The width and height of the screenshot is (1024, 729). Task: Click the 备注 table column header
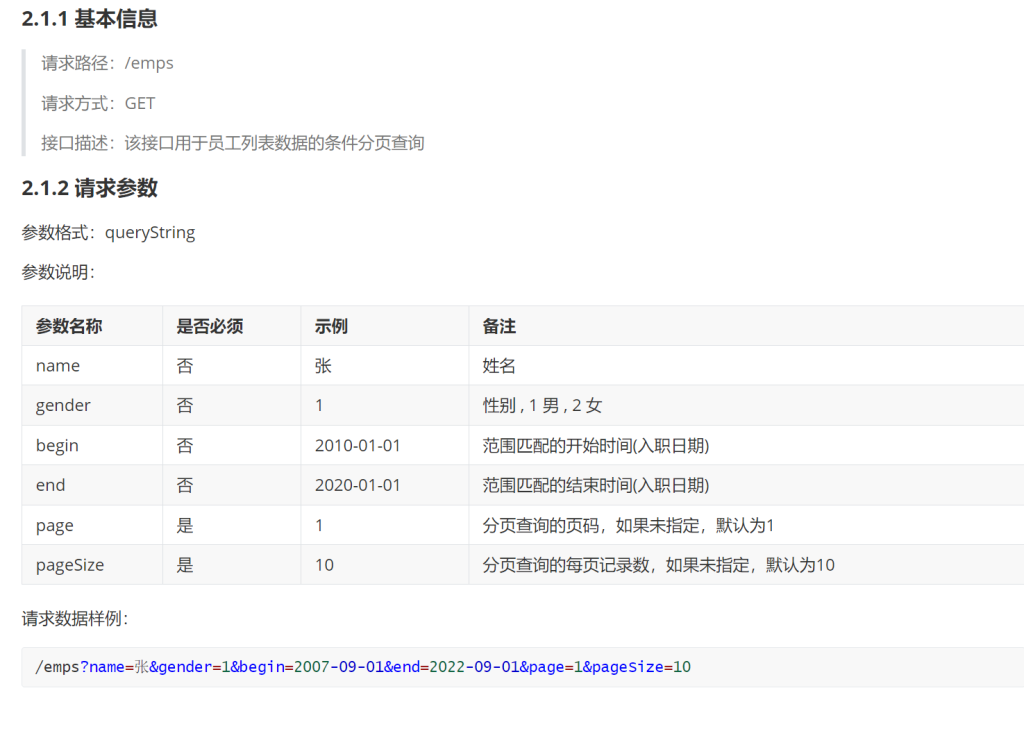(x=499, y=326)
